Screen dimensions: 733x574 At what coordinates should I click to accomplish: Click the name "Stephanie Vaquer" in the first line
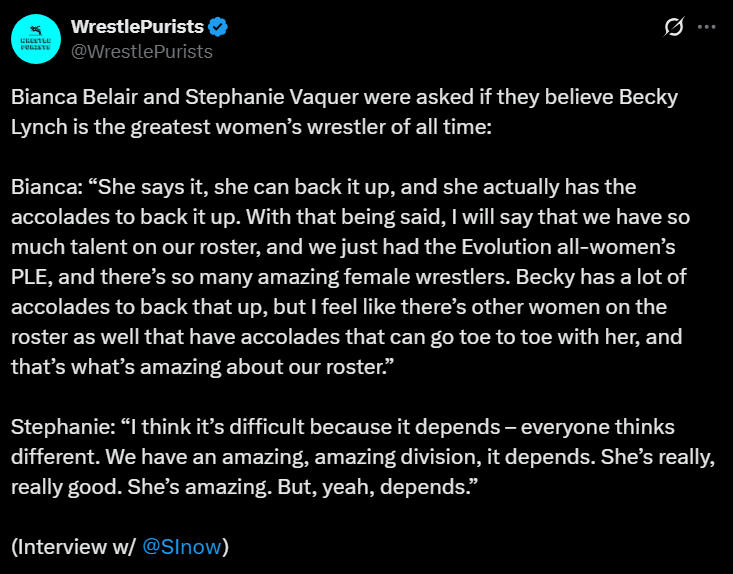click(x=272, y=97)
